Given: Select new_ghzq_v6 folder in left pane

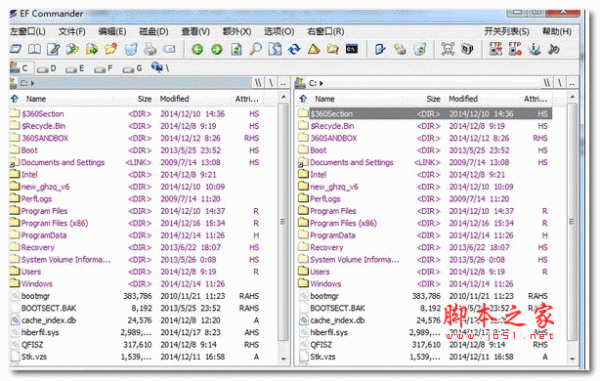Looking at the screenshot, I should click(45, 187).
